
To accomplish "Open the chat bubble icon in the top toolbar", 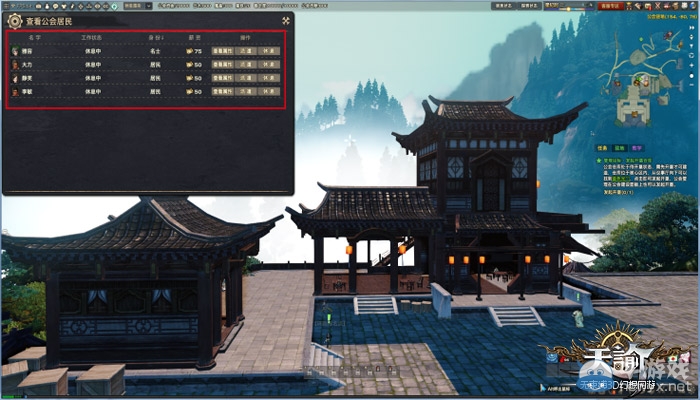I will click(x=55, y=6).
